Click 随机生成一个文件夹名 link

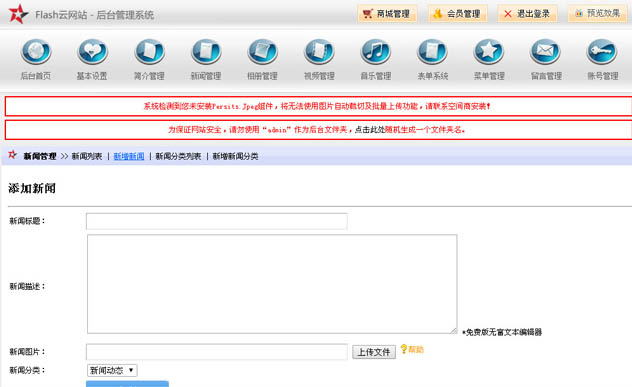(x=424, y=130)
